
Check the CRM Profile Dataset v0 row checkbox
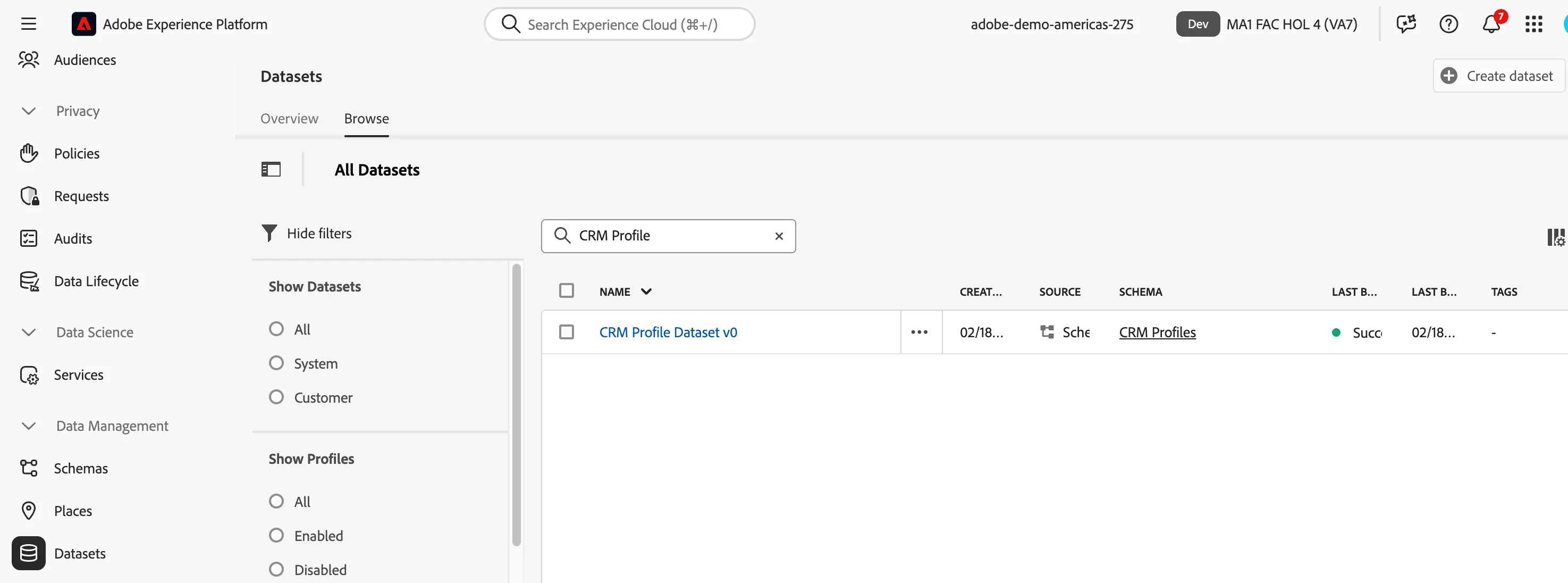[x=566, y=332]
